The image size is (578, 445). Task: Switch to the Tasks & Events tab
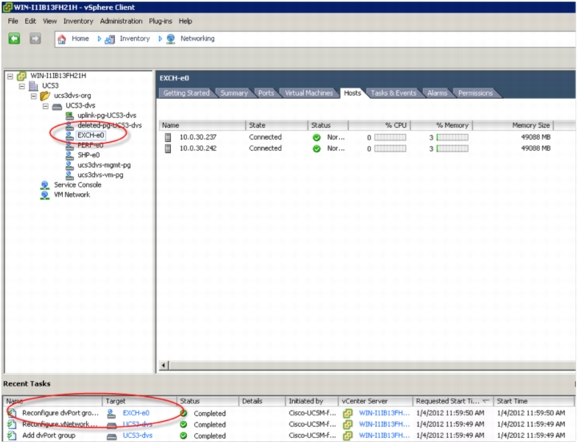coord(394,93)
